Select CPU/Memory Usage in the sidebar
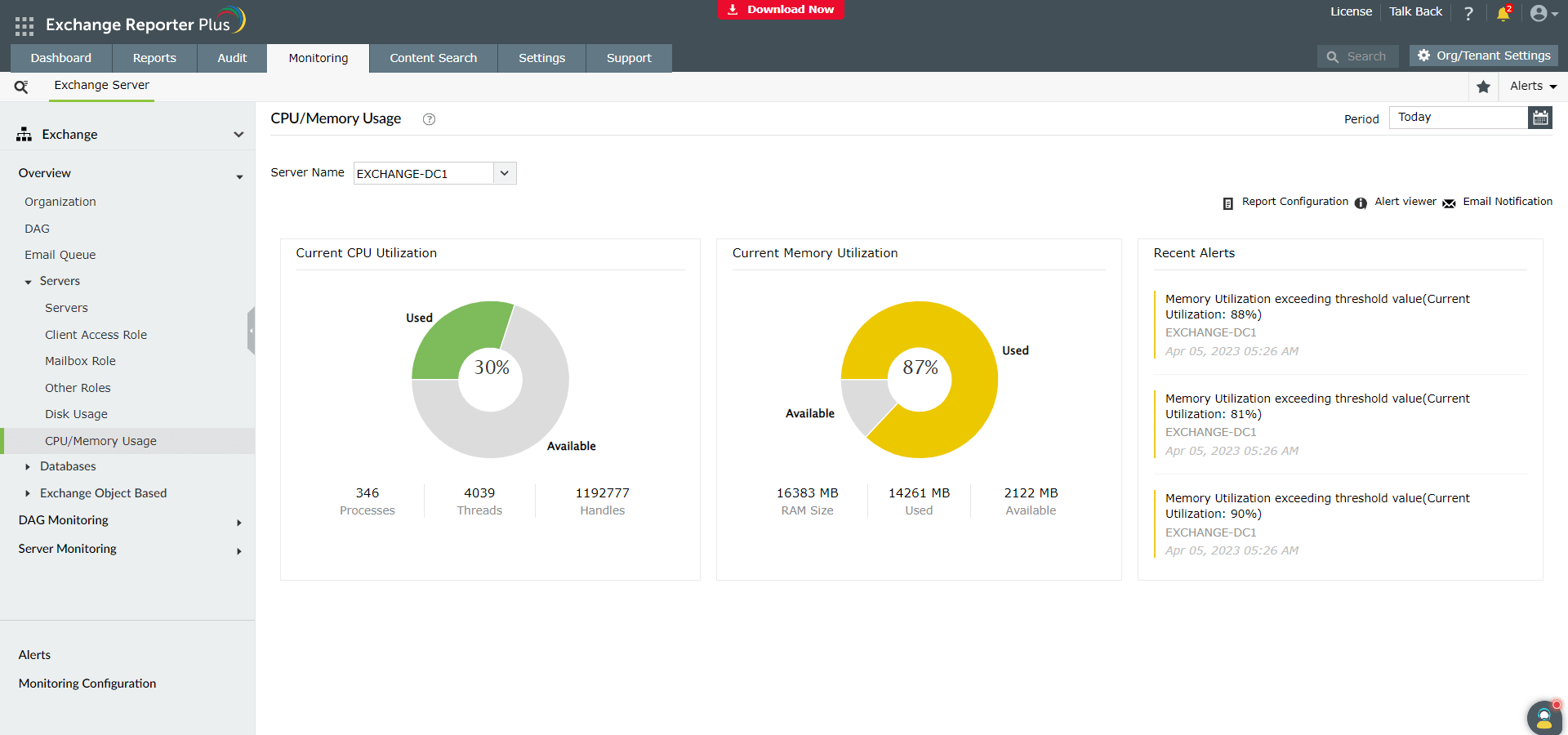This screenshot has width=1568, height=735. point(127,441)
